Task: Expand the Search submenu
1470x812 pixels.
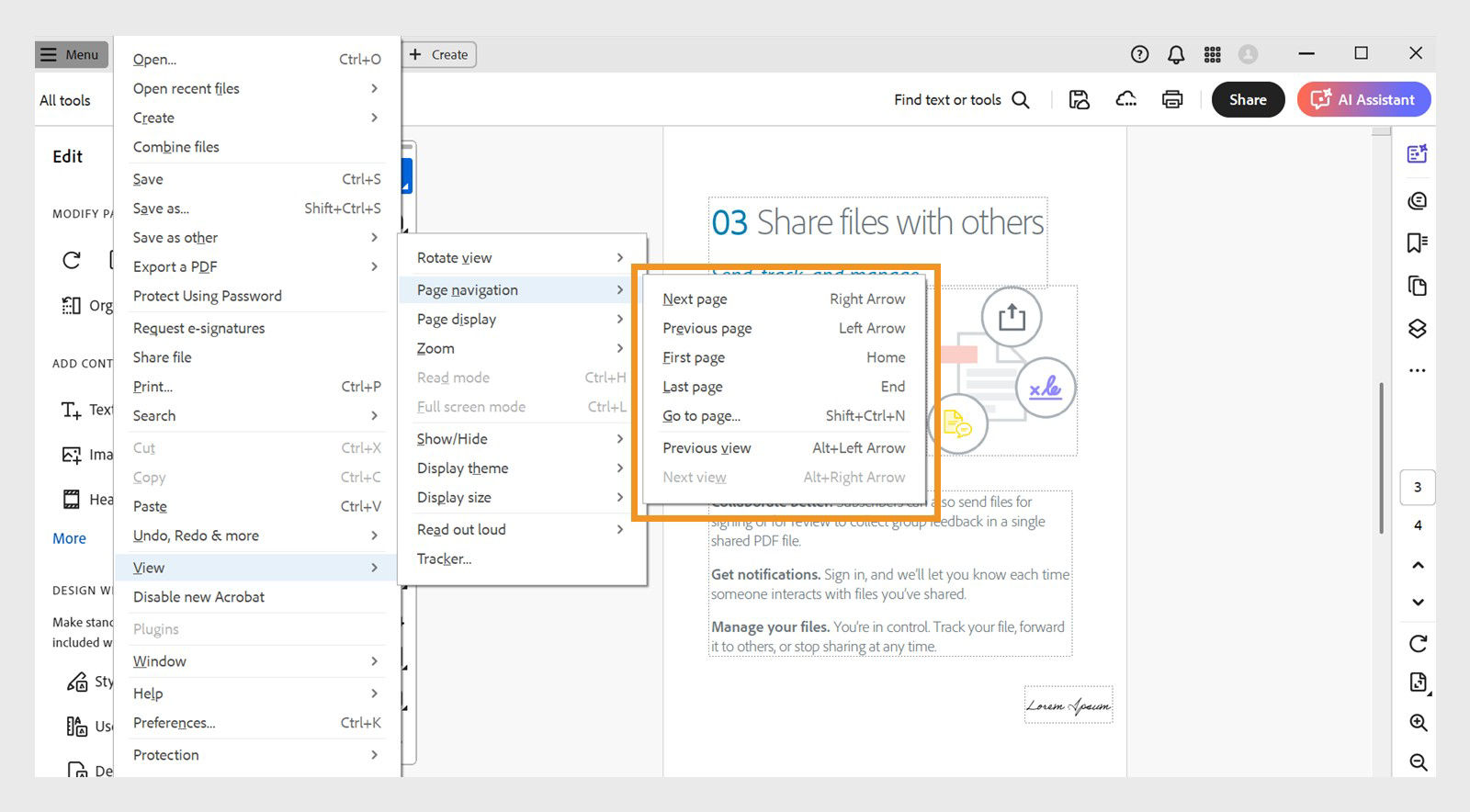Action: click(x=256, y=415)
